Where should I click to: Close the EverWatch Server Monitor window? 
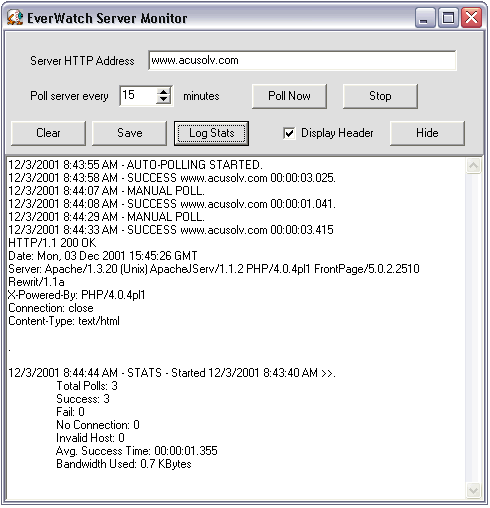pyautogui.click(x=471, y=18)
